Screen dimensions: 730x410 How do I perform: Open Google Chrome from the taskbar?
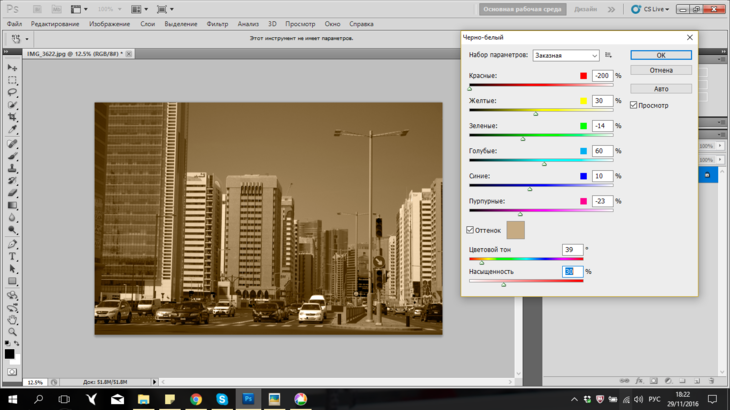pos(196,399)
